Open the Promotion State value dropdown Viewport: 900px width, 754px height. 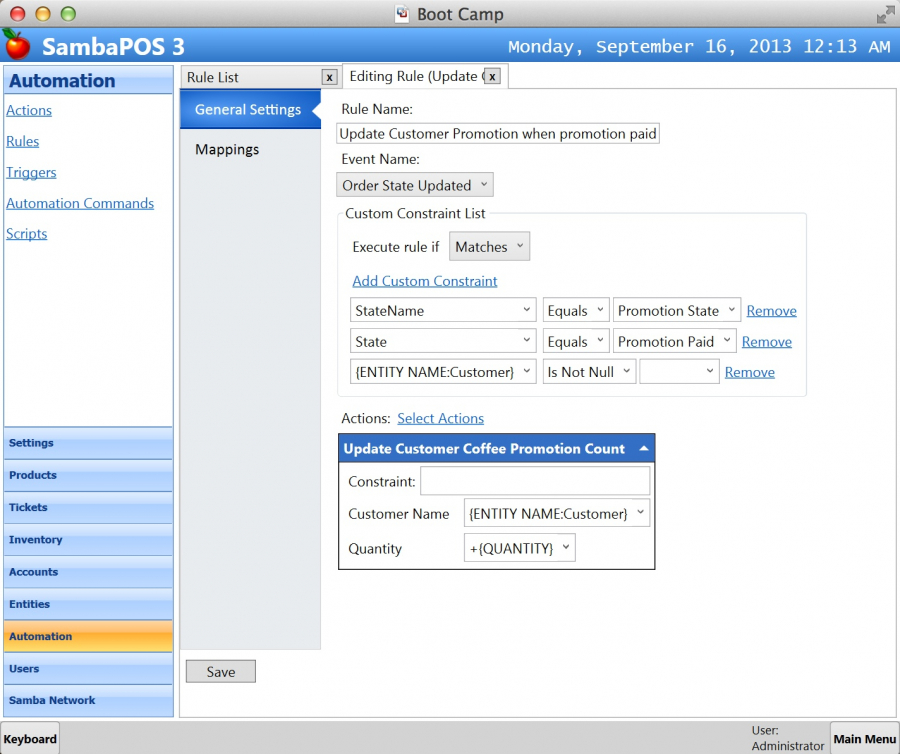(x=677, y=311)
